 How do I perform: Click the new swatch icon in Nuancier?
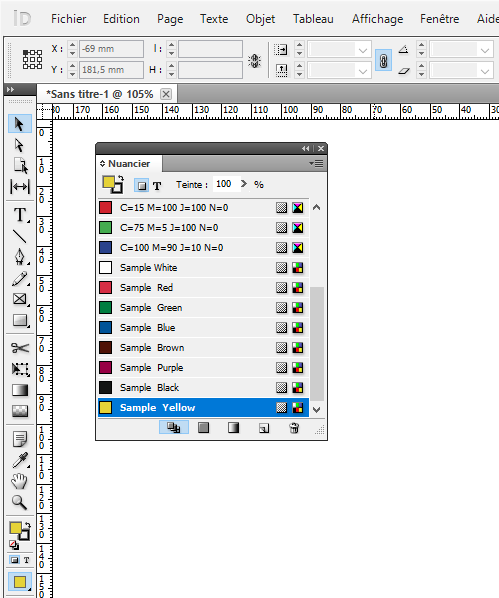coord(264,428)
